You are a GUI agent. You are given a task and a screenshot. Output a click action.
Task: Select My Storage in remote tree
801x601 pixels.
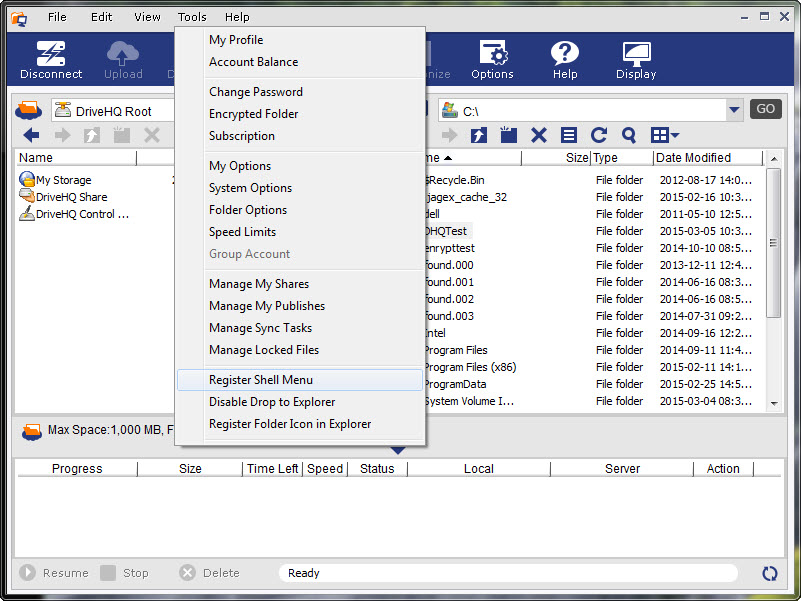click(x=63, y=180)
